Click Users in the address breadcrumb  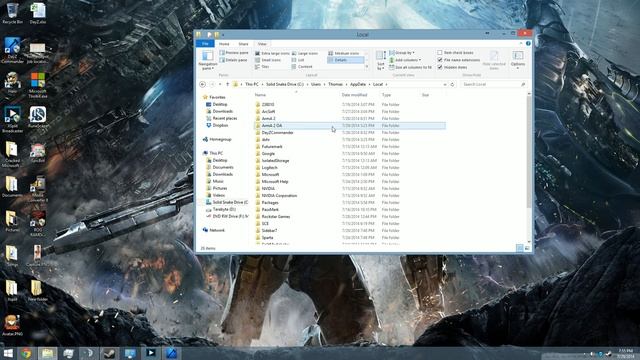(316, 84)
